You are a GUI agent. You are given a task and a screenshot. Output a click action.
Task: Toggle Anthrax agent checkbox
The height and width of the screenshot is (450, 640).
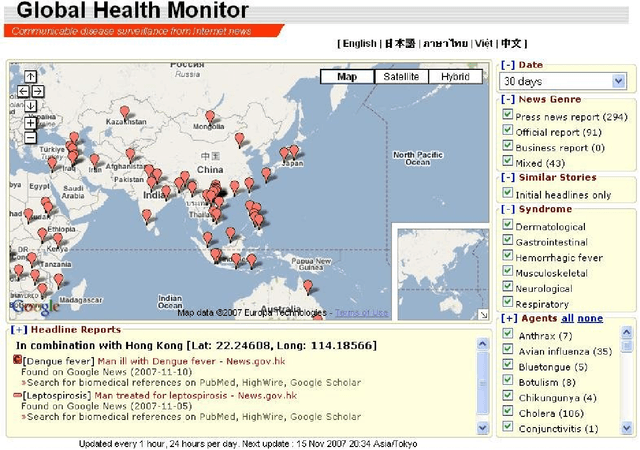tap(507, 333)
